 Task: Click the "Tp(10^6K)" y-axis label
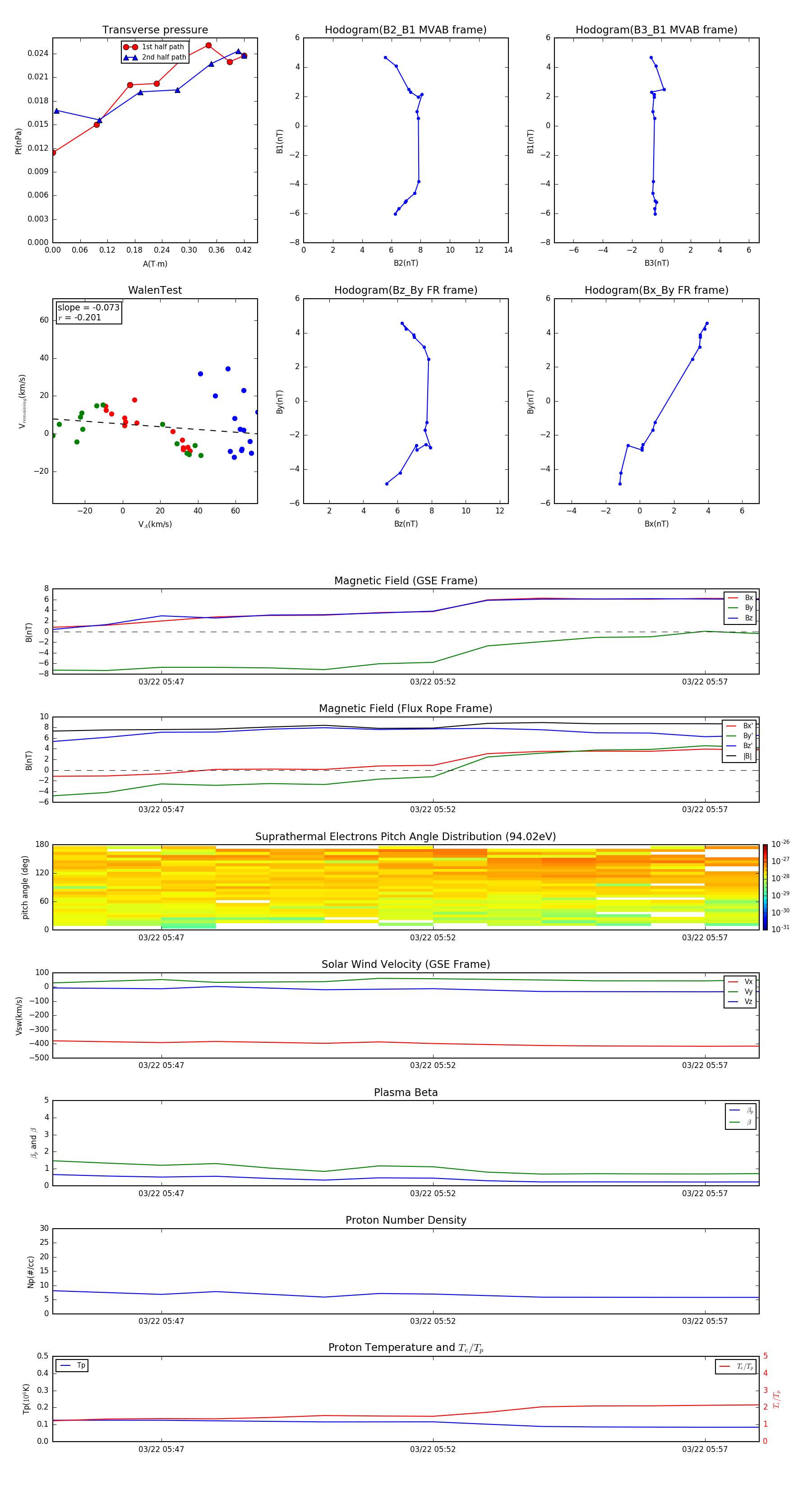point(26,1399)
